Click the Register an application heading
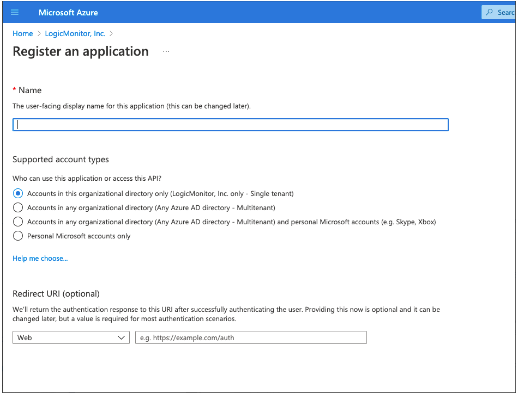The width and height of the screenshot is (517, 393). (x=81, y=52)
